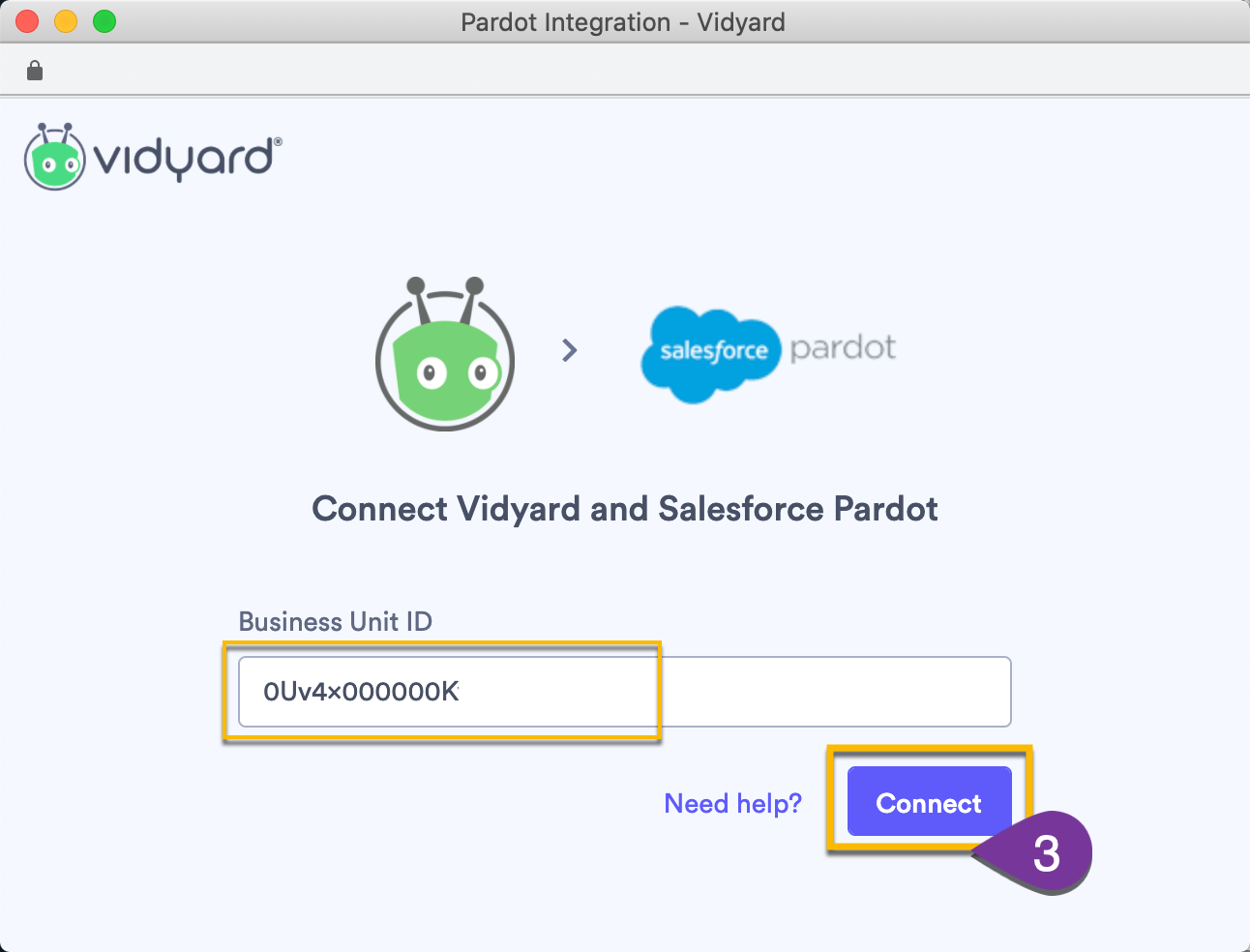This screenshot has height=952, width=1250.
Task: Click the Pardot wordmark next to Salesforce
Action: 843,348
